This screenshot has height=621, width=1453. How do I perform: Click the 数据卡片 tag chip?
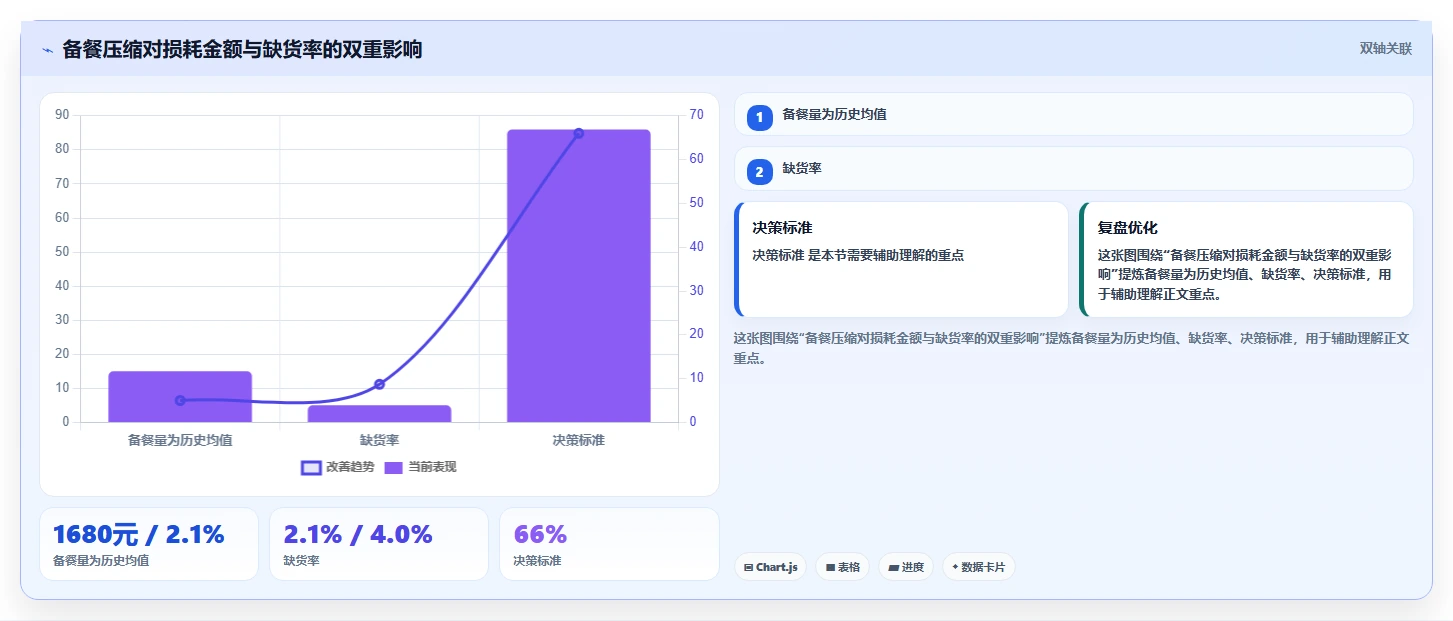[979, 567]
